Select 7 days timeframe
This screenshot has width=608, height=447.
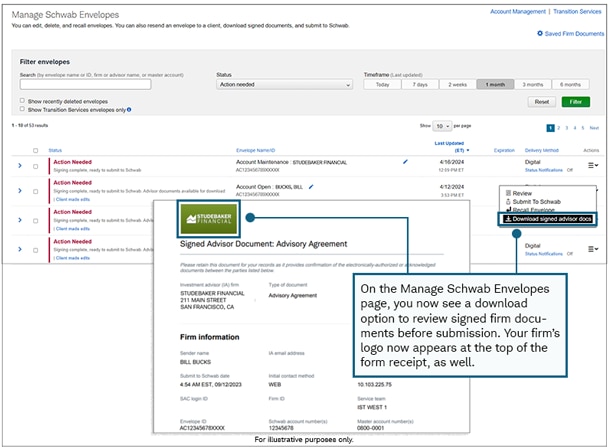coord(420,85)
